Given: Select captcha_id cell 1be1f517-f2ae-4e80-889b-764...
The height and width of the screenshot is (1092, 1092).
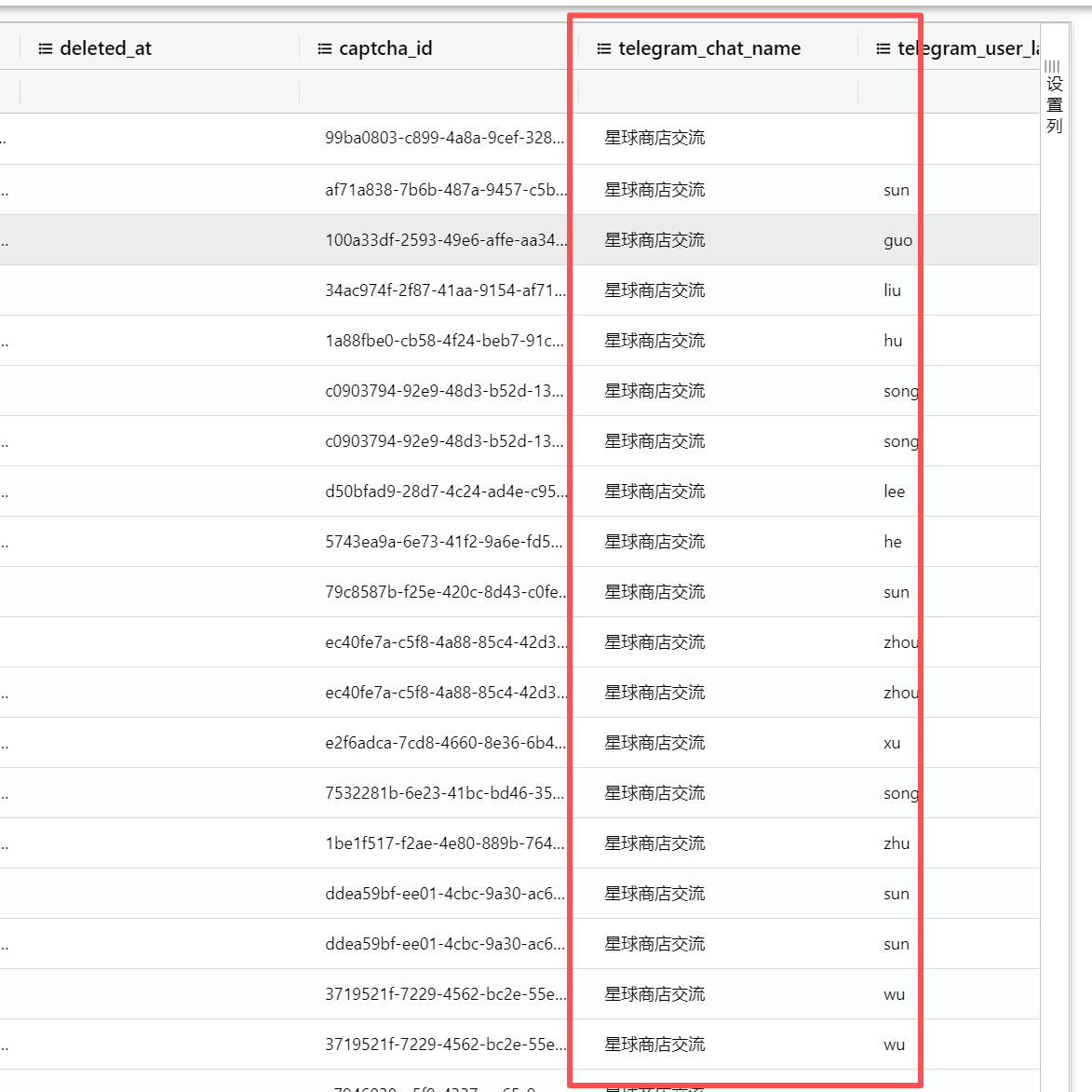Looking at the screenshot, I should tap(444, 843).
